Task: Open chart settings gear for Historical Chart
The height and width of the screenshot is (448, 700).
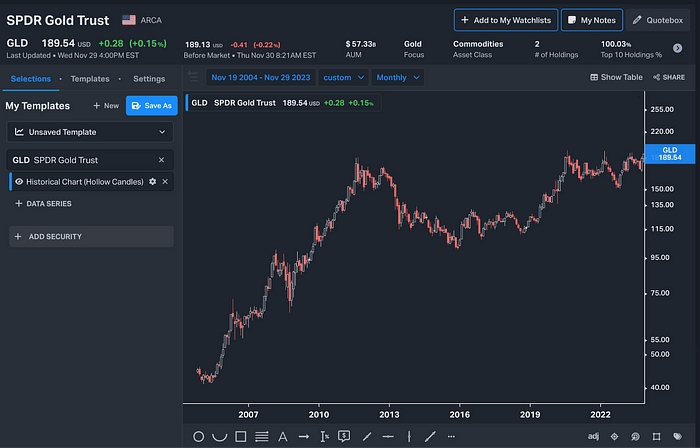Action: pyautogui.click(x=153, y=182)
